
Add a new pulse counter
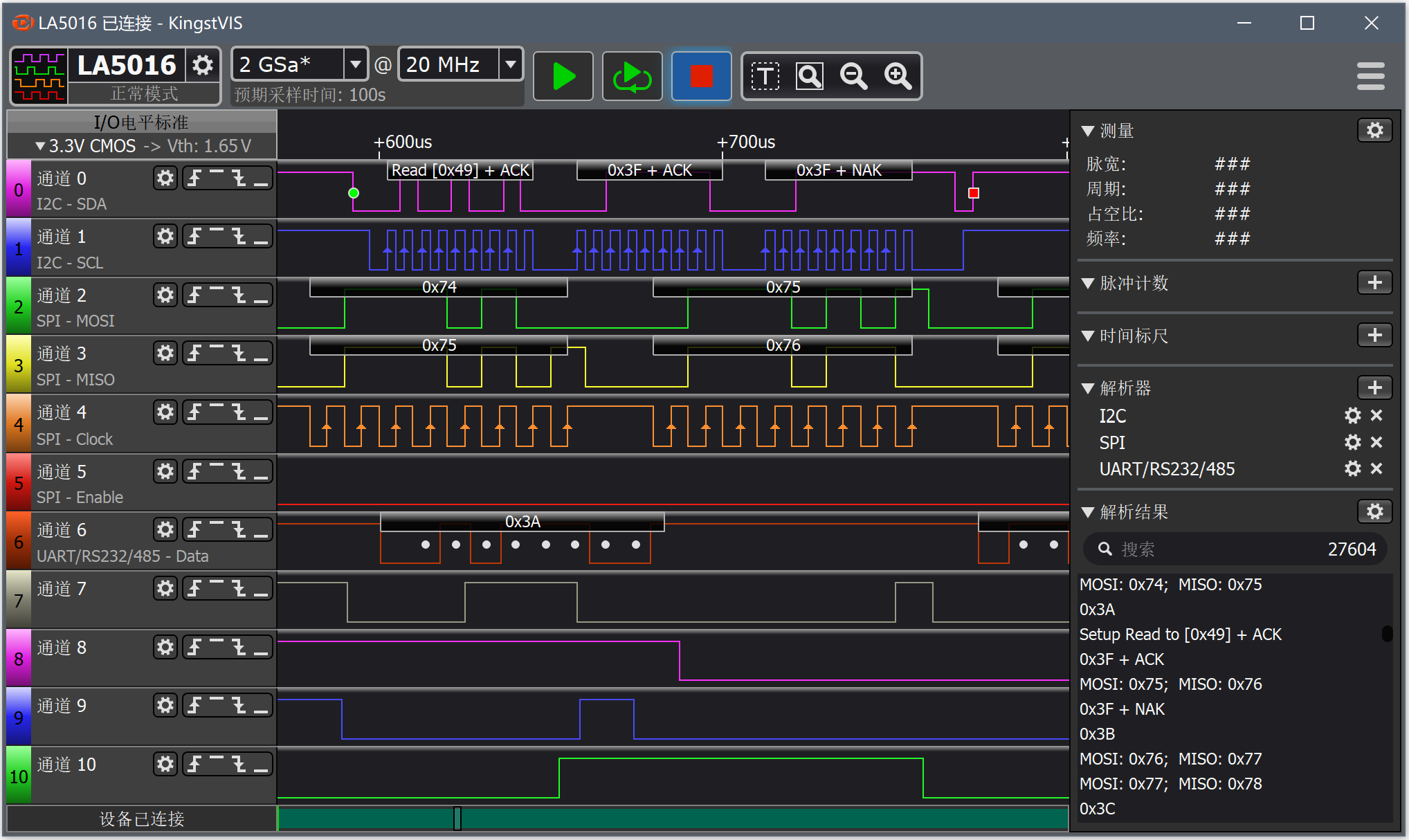(x=1374, y=282)
